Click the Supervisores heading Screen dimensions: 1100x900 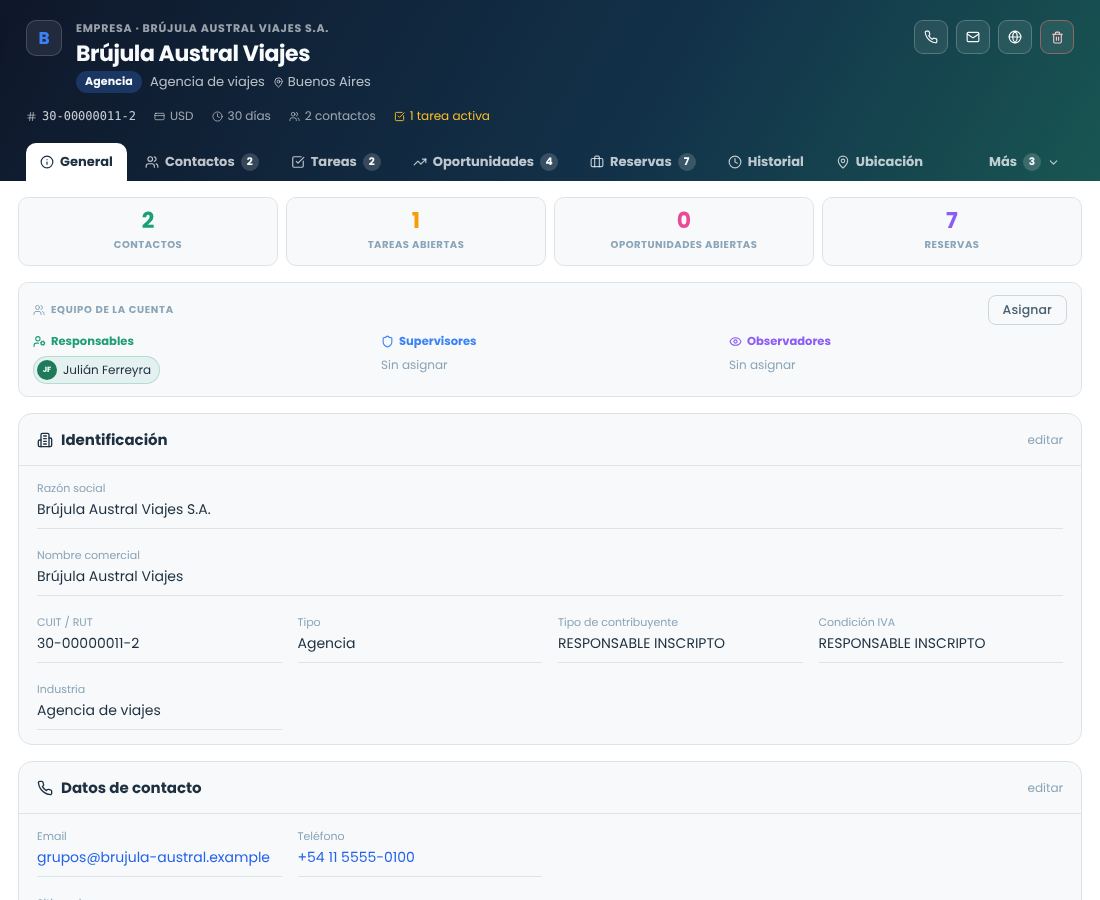coord(437,341)
